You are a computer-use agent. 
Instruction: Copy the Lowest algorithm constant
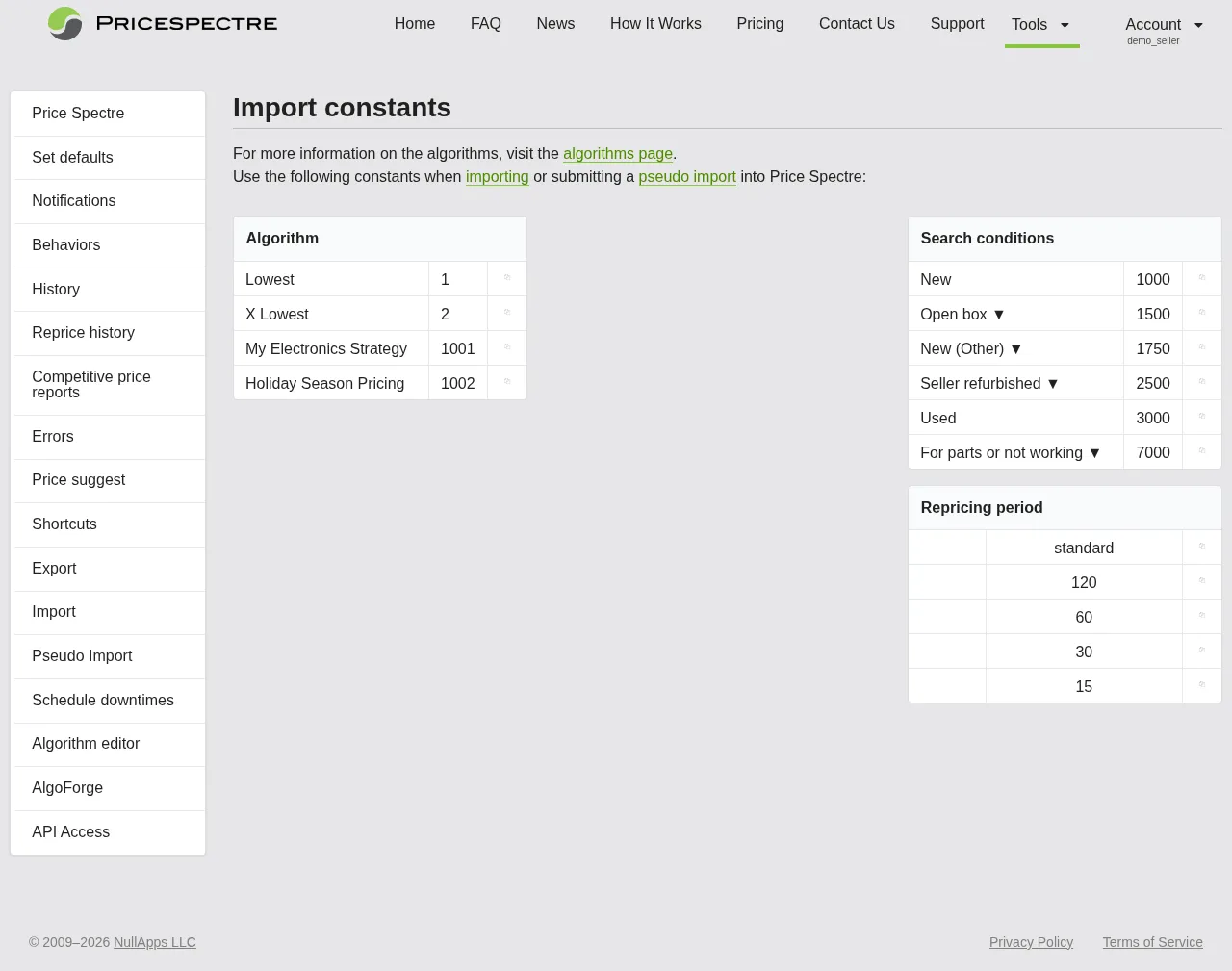[x=506, y=279]
